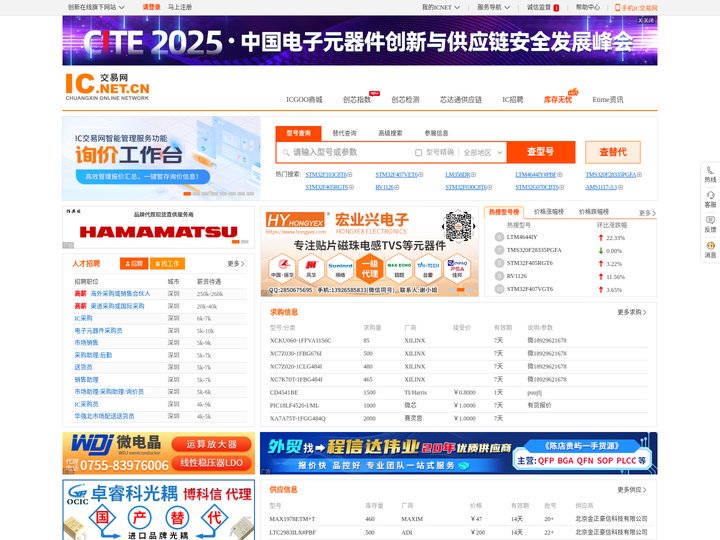
Task: Expand the 创新在线旗下网站 dropdown
Action: (96, 7)
